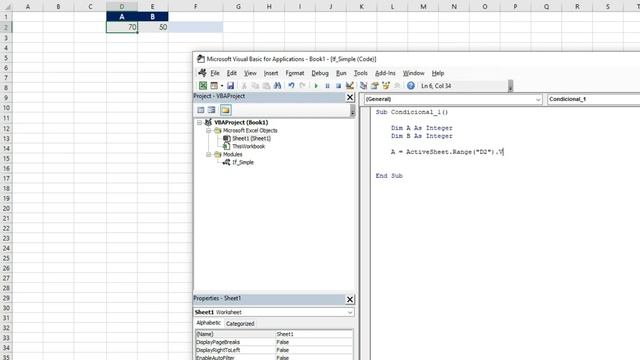Click the Project pane toolbar overflow arrow
This screenshot has width=640, height=360.
click(x=353, y=111)
